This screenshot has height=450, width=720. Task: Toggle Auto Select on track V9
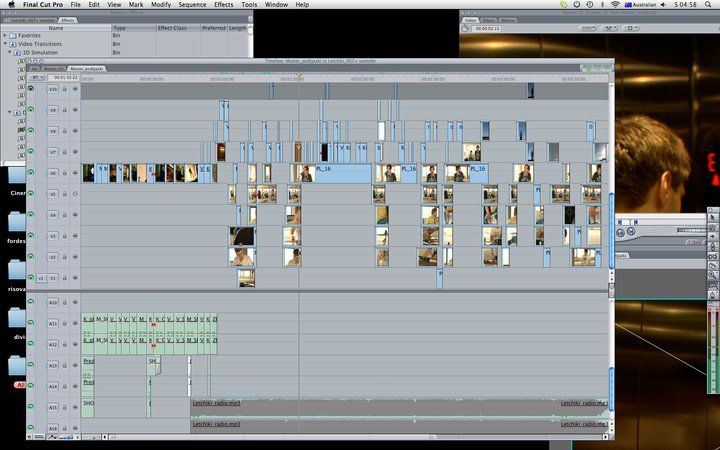[75, 110]
